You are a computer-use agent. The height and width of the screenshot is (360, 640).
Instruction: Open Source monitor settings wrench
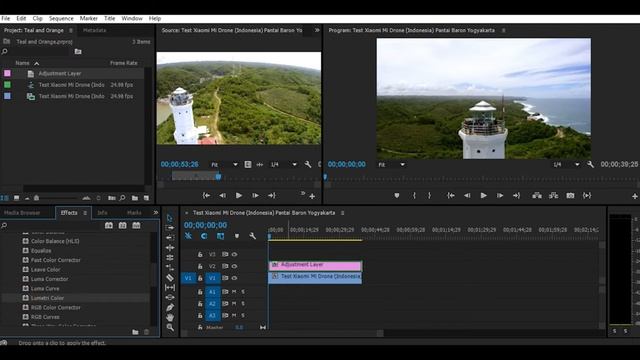point(307,164)
